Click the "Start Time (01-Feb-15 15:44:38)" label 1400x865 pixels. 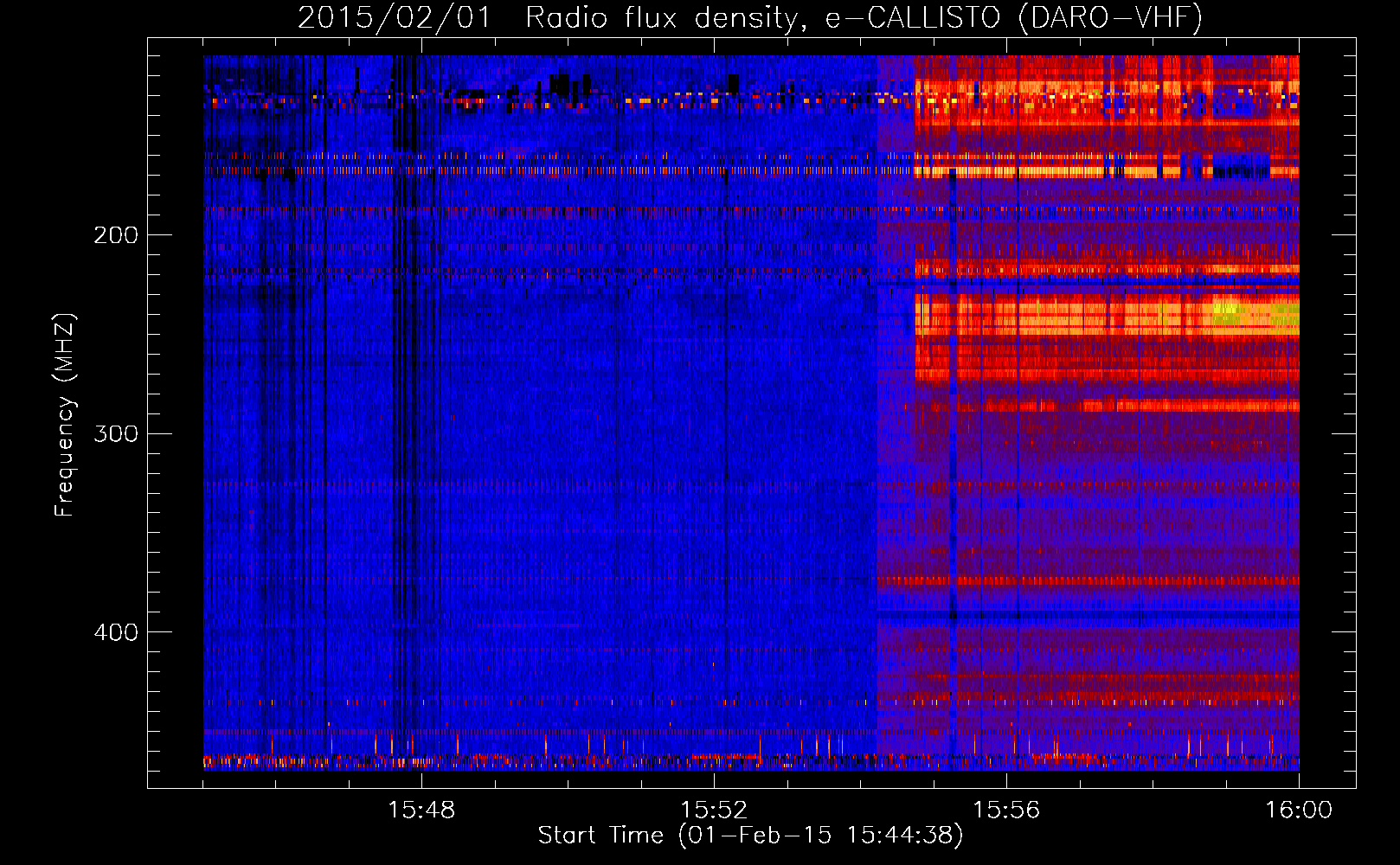click(x=750, y=836)
